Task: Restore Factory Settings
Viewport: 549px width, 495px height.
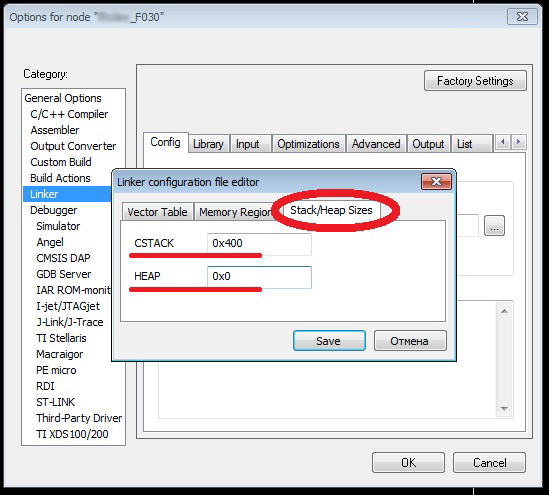Action: tap(475, 81)
